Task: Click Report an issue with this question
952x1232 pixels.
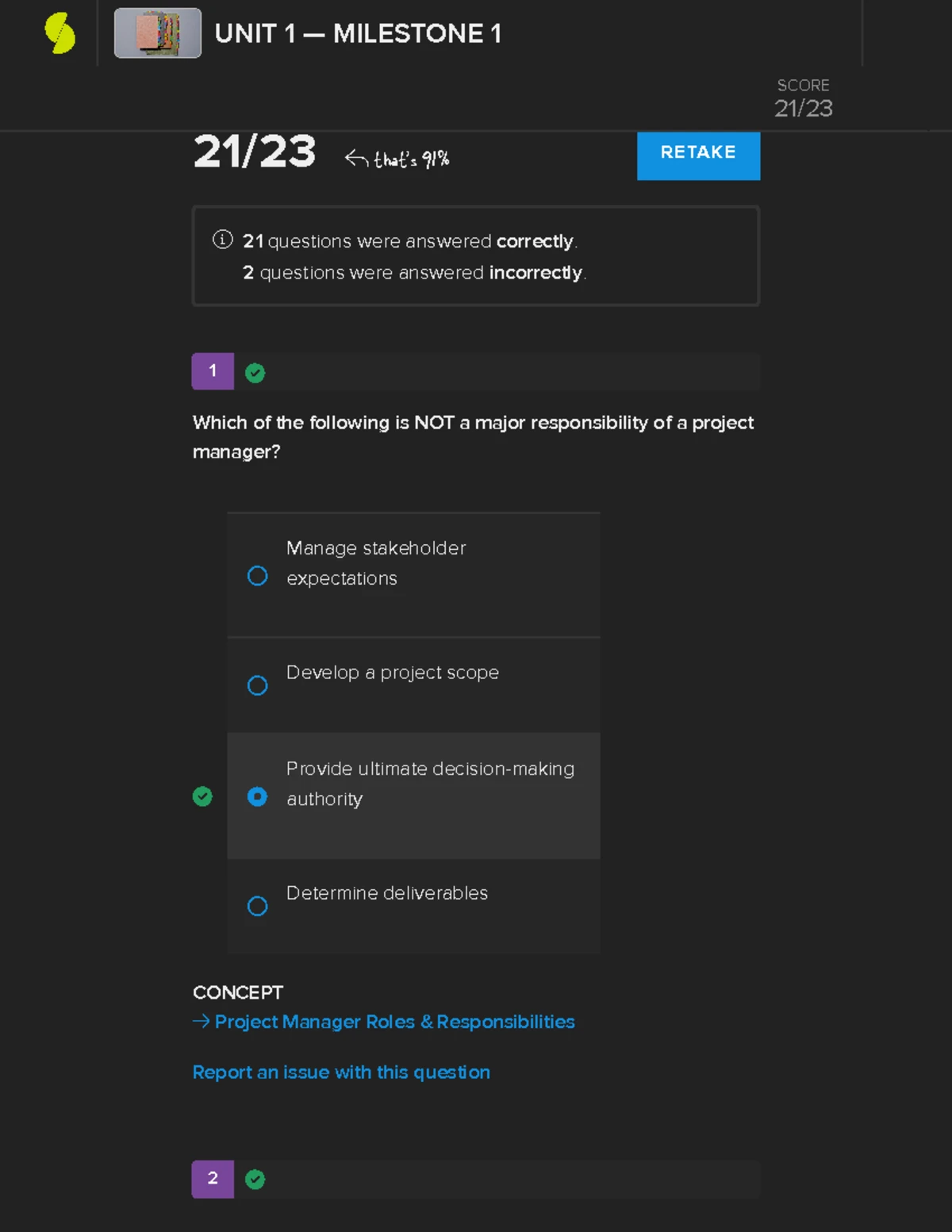Action: [341, 1072]
